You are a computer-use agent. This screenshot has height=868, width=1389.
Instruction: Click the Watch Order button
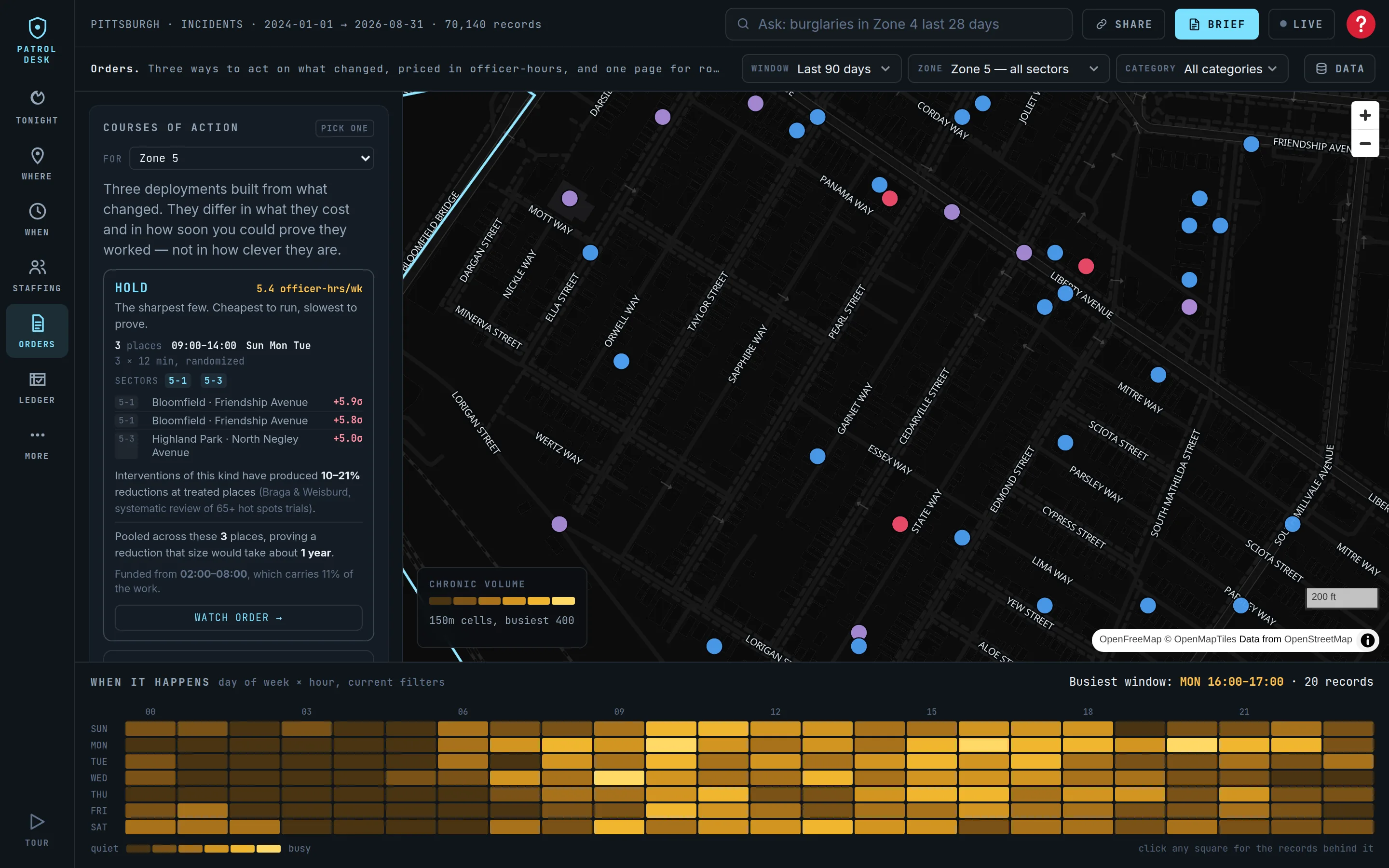238,618
